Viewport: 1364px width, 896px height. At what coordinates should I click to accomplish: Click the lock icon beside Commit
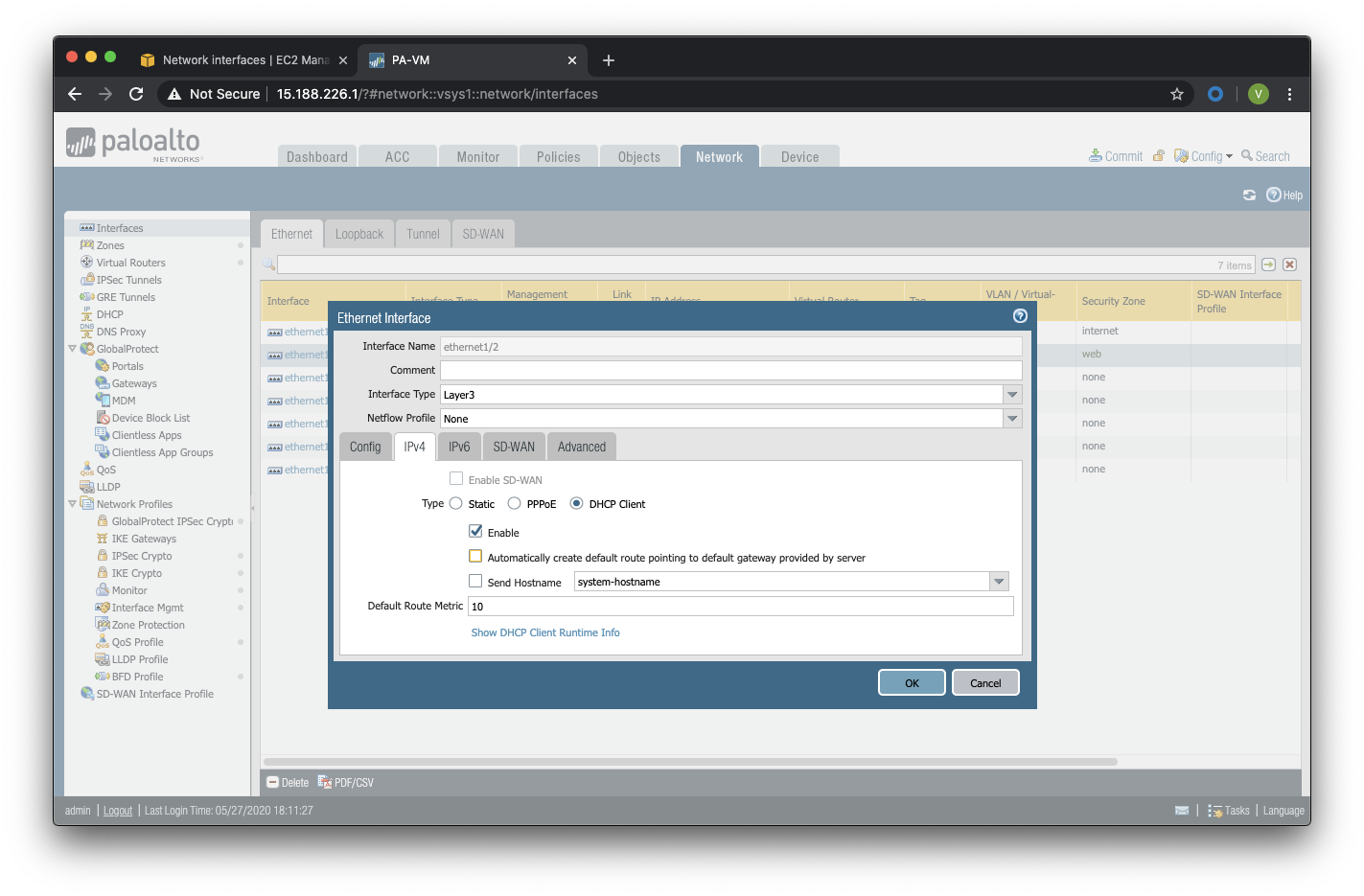click(1158, 156)
